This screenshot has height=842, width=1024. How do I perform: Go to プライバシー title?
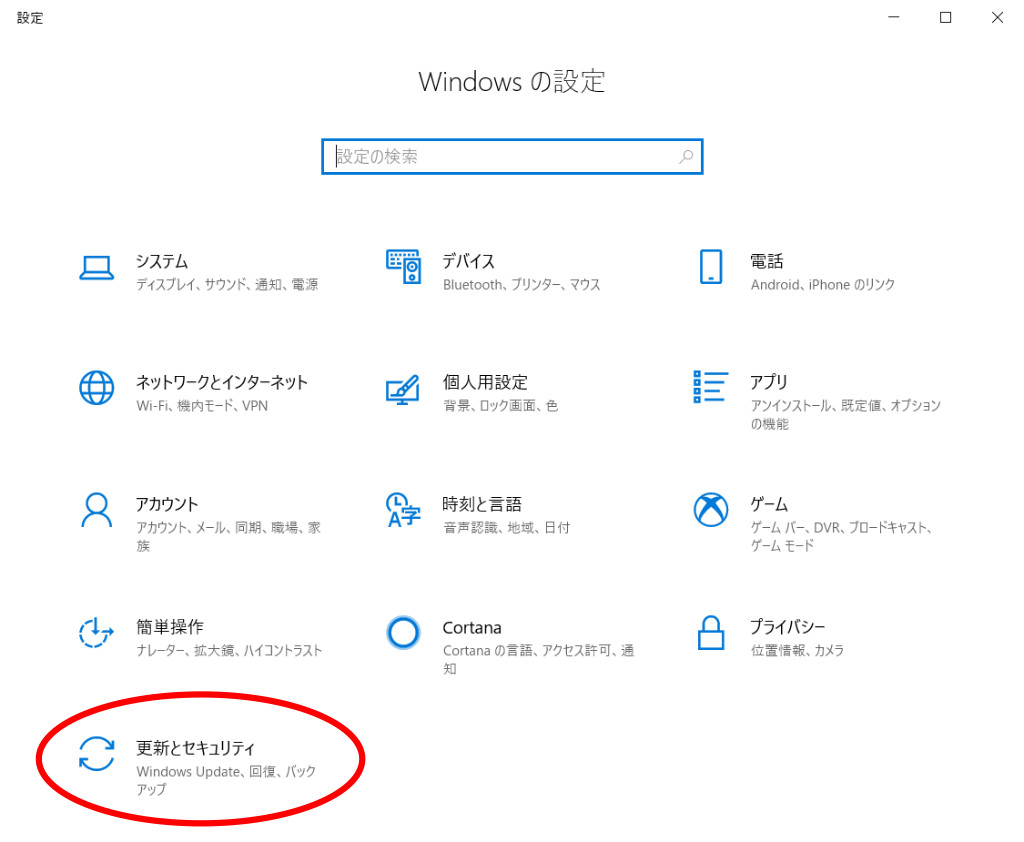point(788,627)
